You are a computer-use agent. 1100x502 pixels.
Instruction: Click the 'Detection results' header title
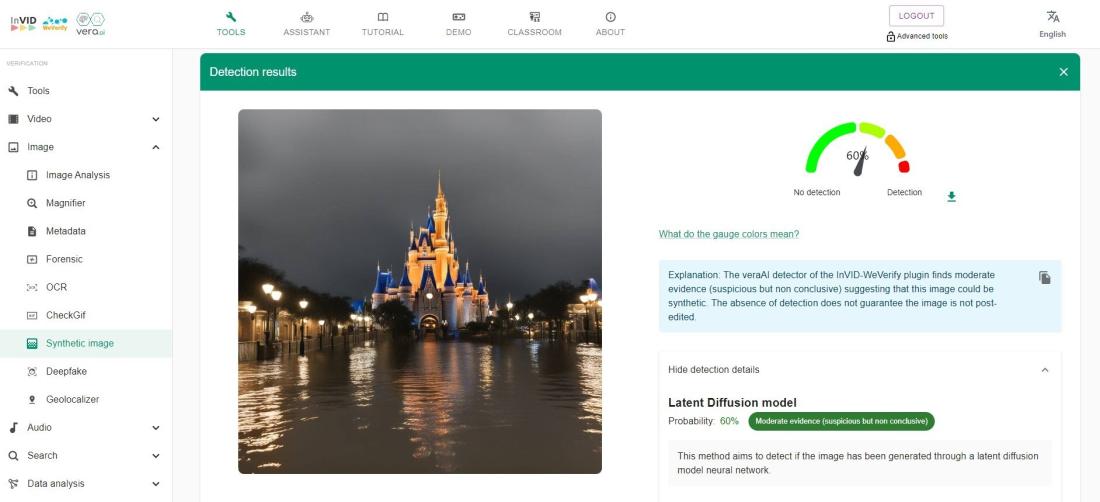(x=253, y=72)
